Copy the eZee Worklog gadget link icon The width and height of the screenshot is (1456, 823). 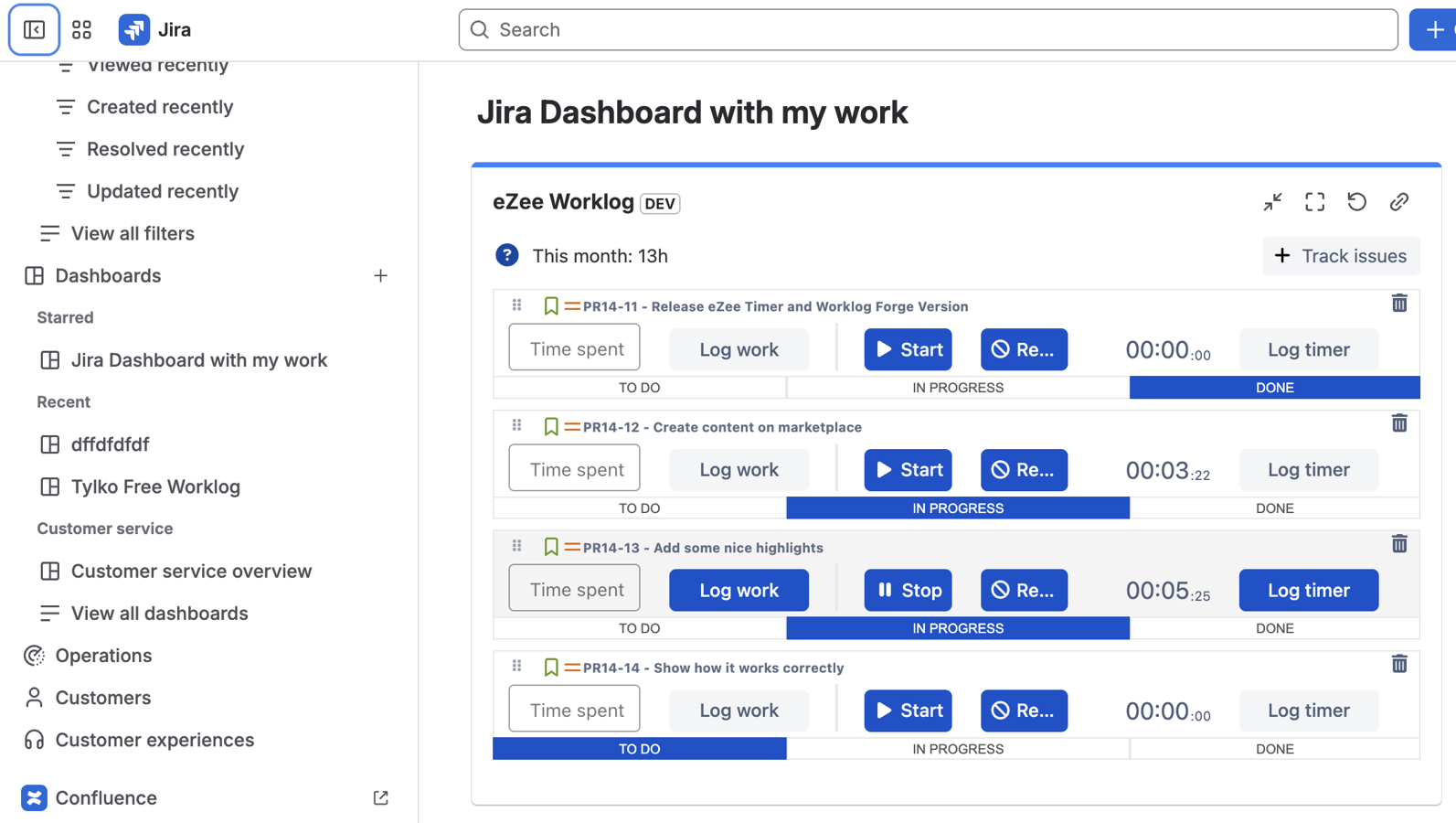(x=1399, y=202)
